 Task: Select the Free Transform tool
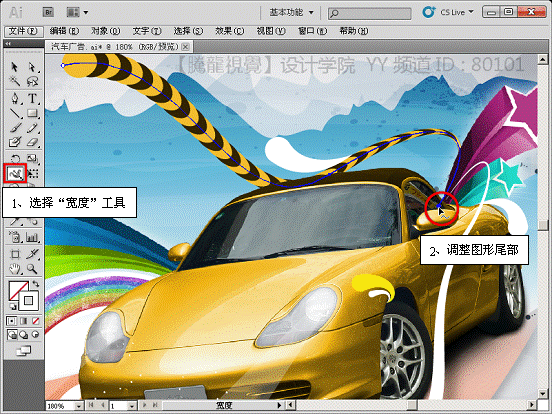[x=33, y=173]
